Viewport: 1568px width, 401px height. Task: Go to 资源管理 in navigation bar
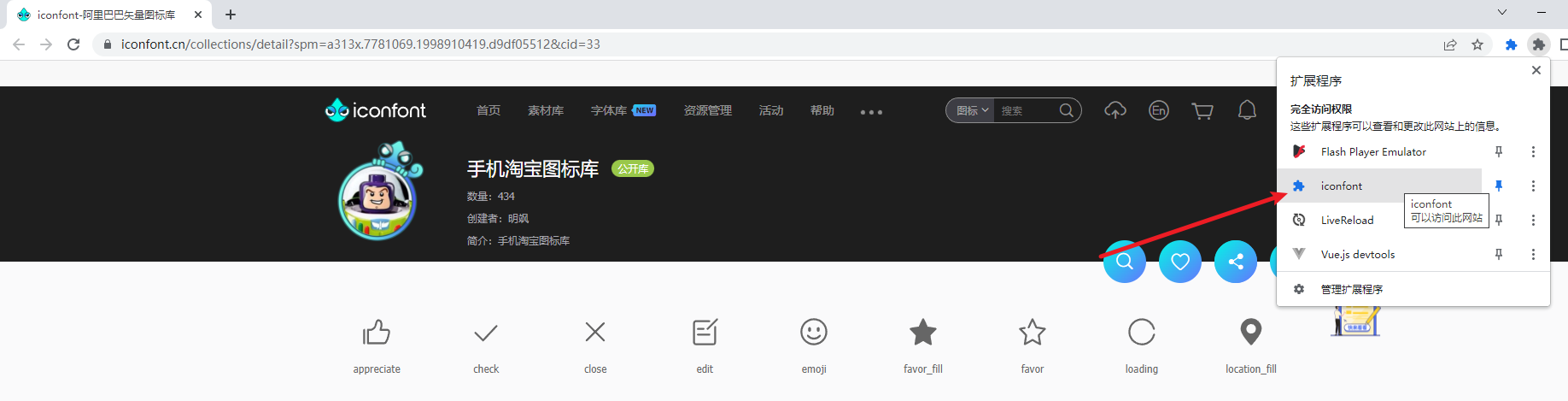708,110
